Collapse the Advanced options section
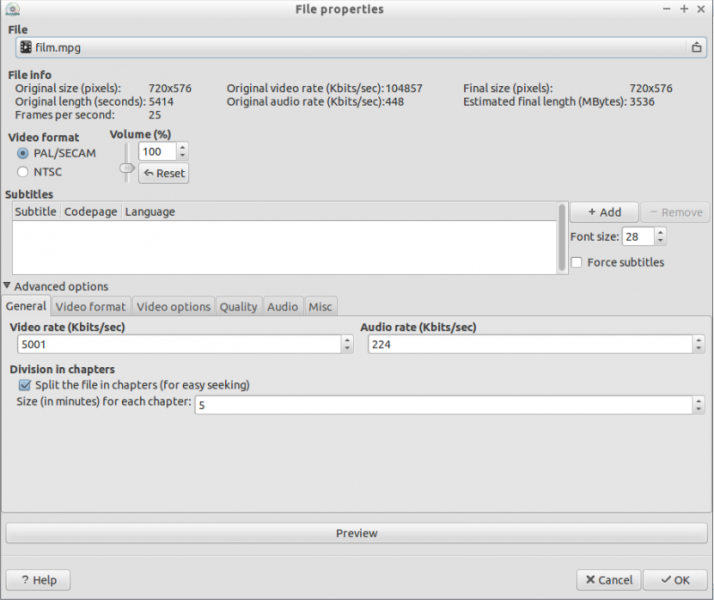This screenshot has width=714, height=600. 8,287
